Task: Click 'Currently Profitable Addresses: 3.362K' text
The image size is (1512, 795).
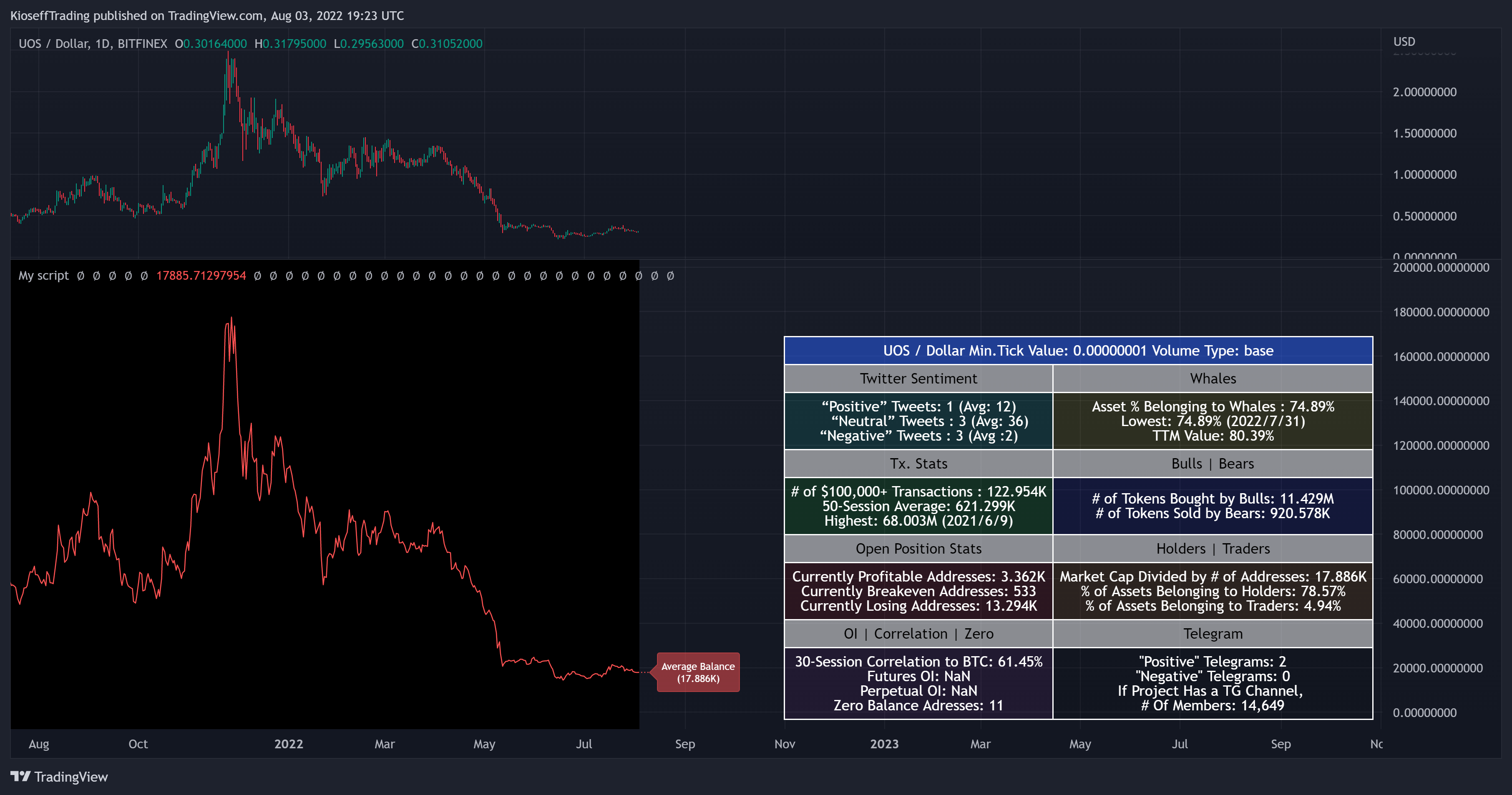Action: tap(918, 577)
